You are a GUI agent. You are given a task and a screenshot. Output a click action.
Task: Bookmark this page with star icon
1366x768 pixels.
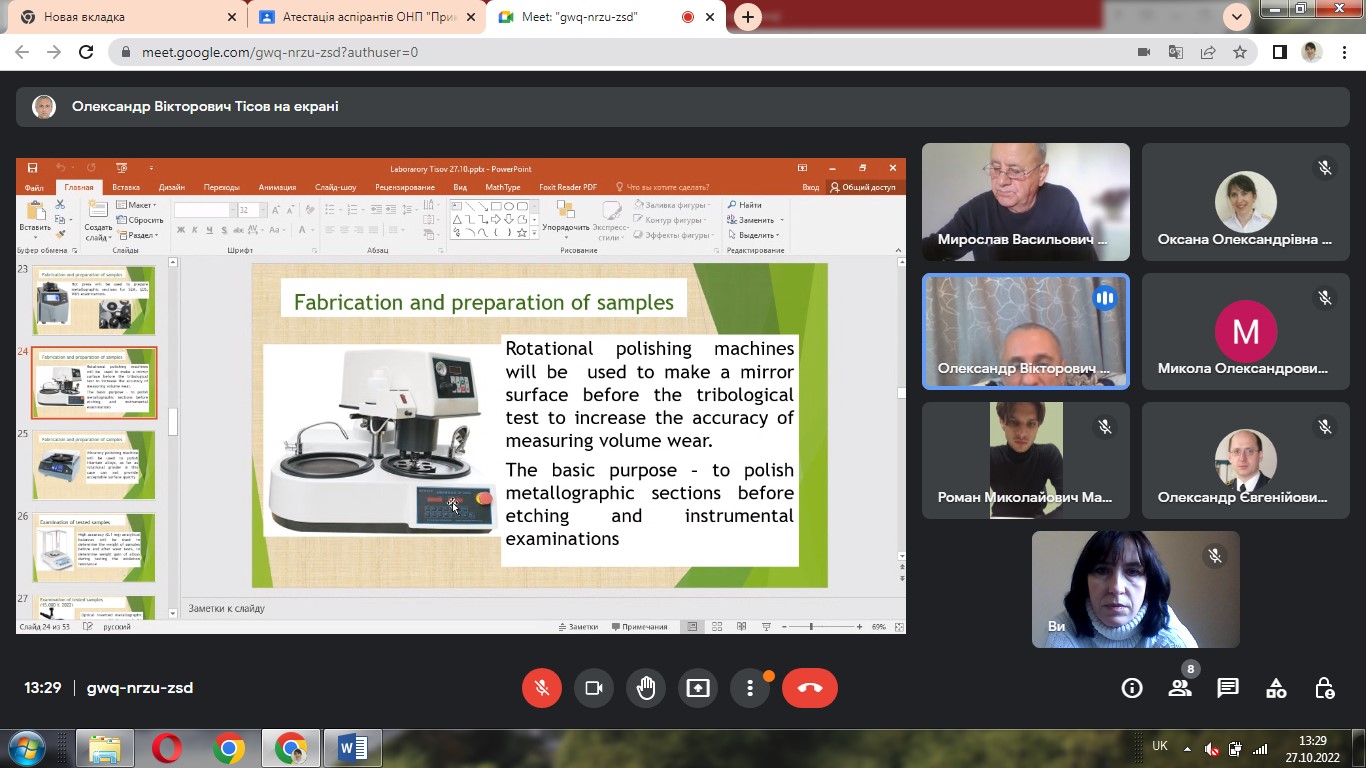pos(1240,52)
